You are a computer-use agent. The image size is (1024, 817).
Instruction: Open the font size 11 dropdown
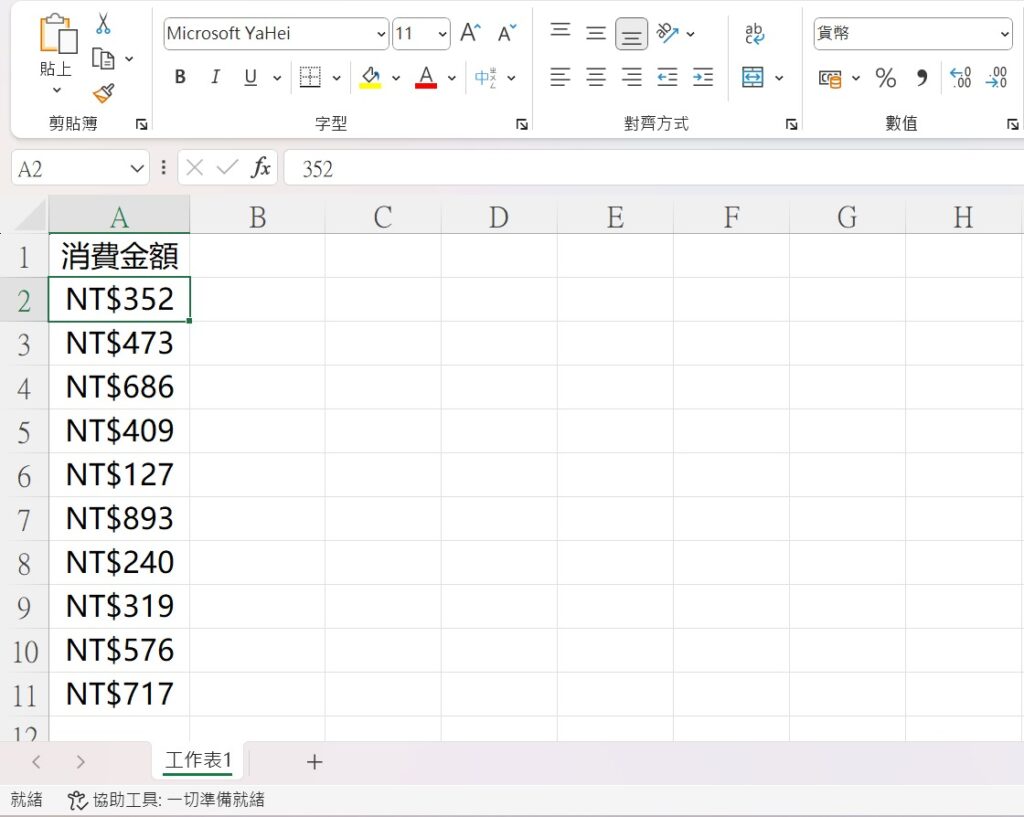(x=443, y=34)
